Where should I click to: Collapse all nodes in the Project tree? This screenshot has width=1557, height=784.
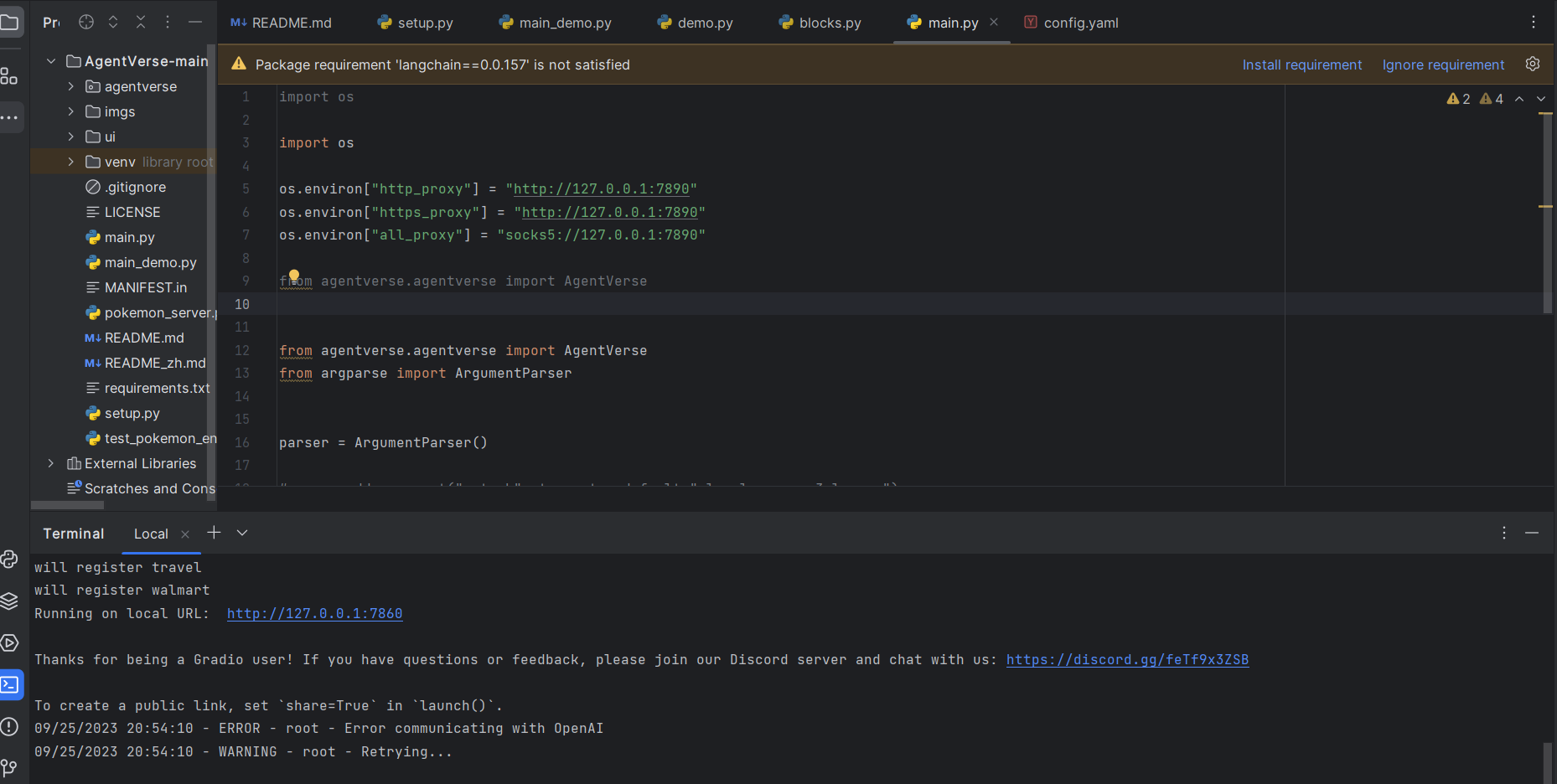point(140,23)
